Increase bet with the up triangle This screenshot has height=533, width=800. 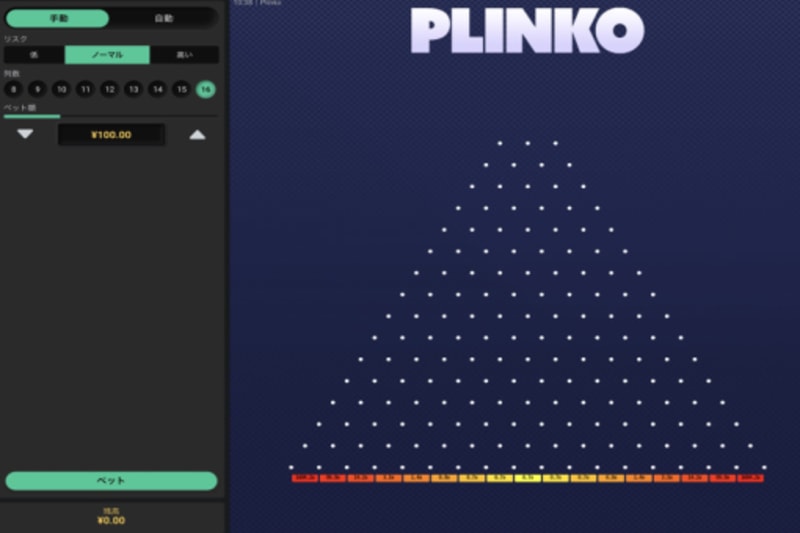pos(197,135)
